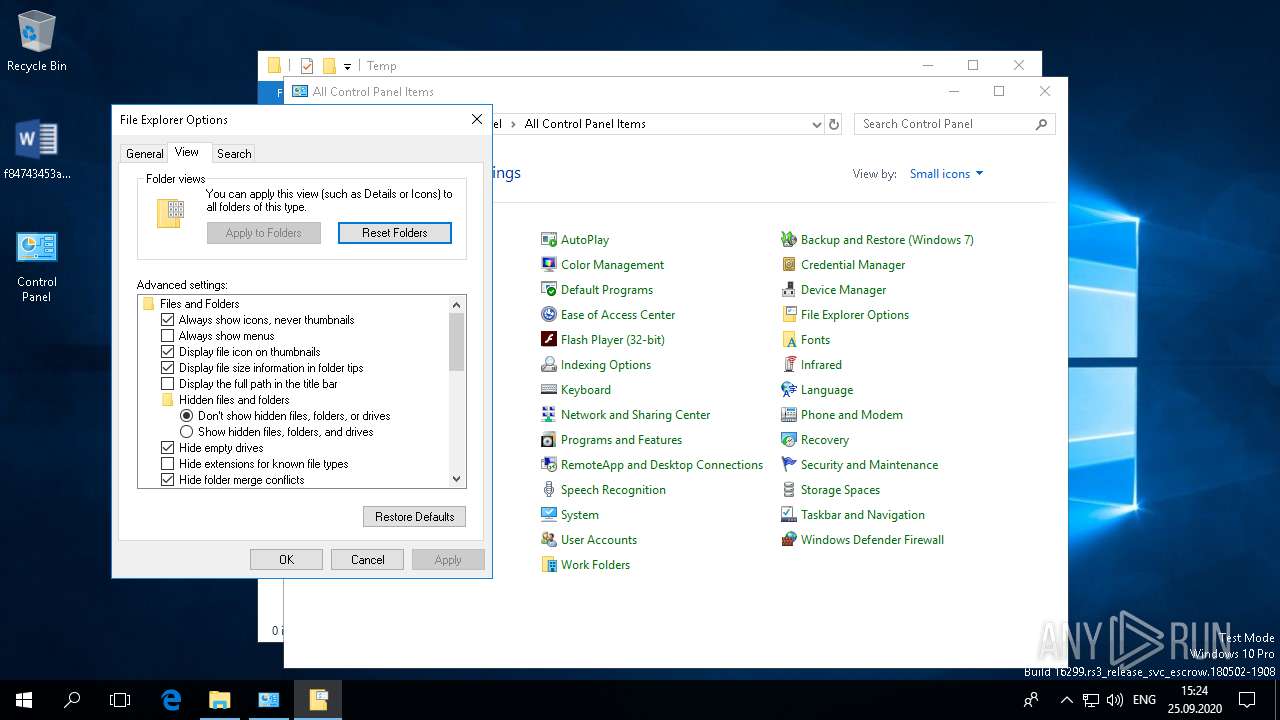Viewport: 1280px width, 720px height.
Task: Uncheck Hide folder merge conflicts
Action: pos(168,480)
